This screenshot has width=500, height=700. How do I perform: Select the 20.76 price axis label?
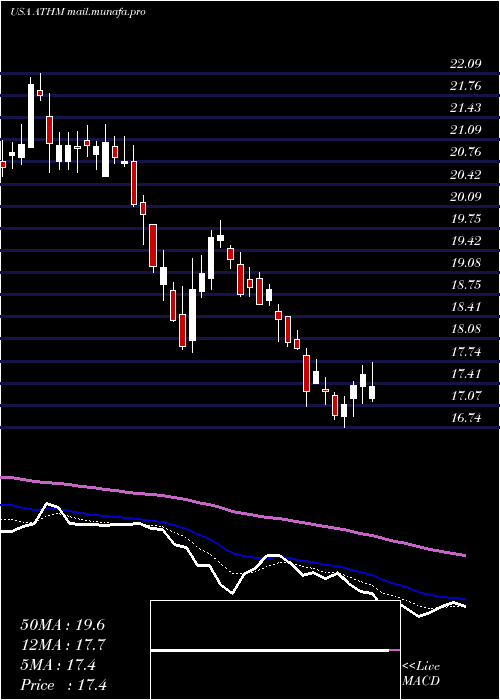(466, 152)
